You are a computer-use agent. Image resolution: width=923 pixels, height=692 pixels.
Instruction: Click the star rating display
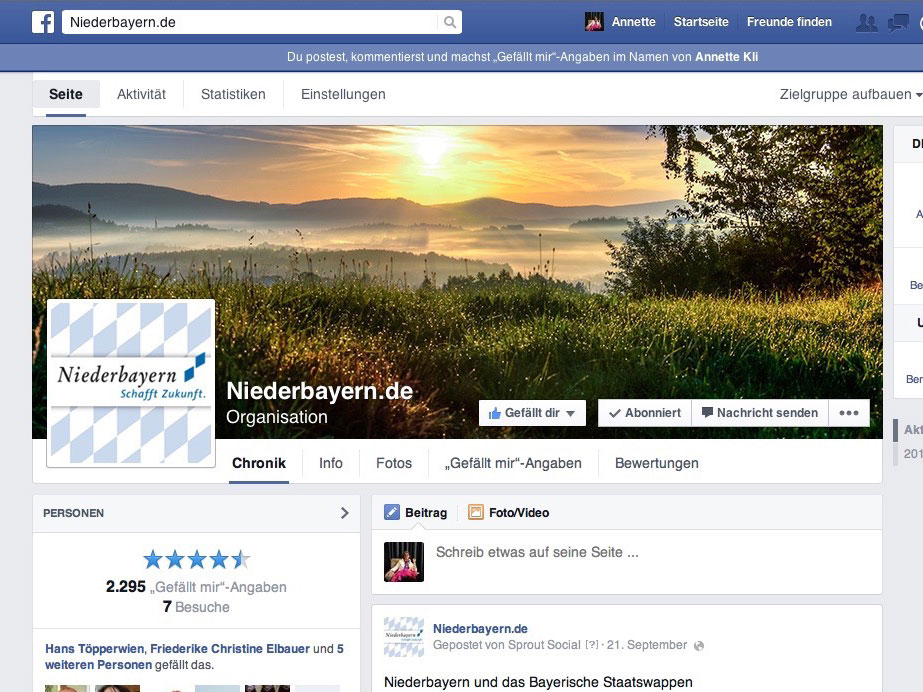[x=196, y=559]
